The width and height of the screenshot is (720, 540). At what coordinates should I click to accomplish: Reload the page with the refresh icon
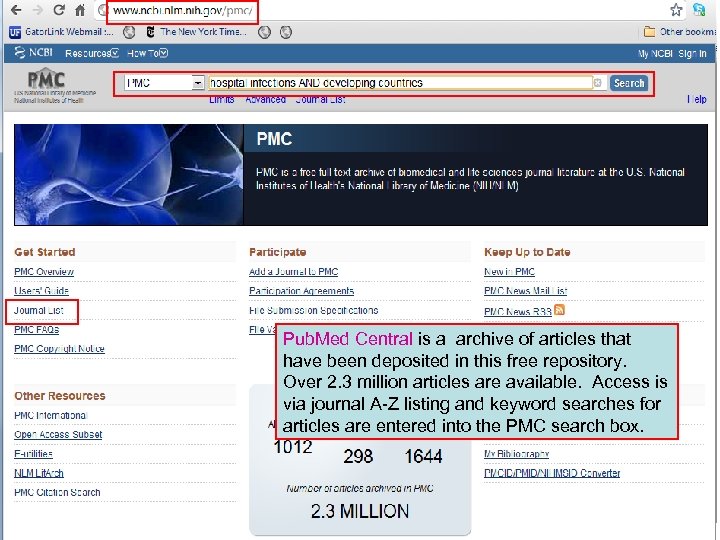(x=59, y=10)
